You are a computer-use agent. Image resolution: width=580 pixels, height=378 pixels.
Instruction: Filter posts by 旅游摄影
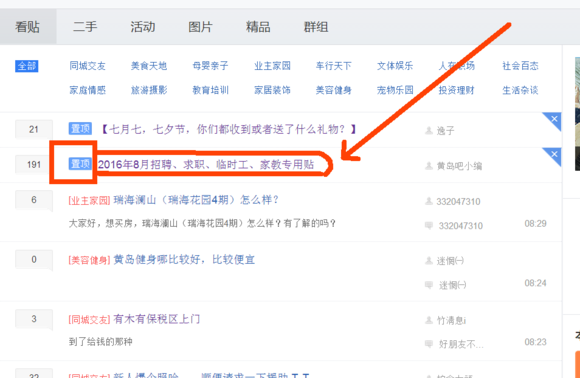click(149, 90)
